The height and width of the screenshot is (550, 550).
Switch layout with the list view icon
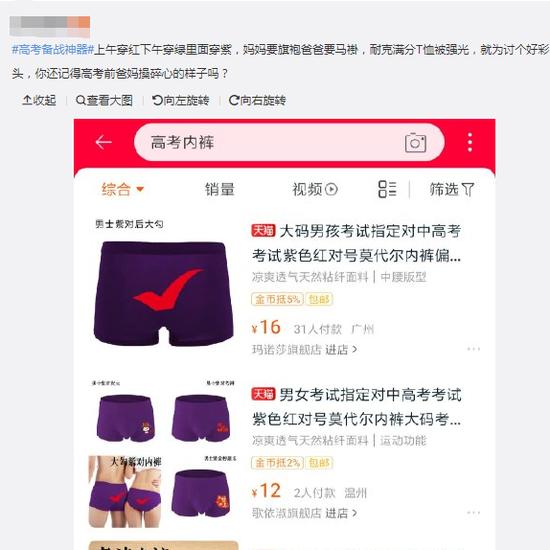(x=387, y=189)
